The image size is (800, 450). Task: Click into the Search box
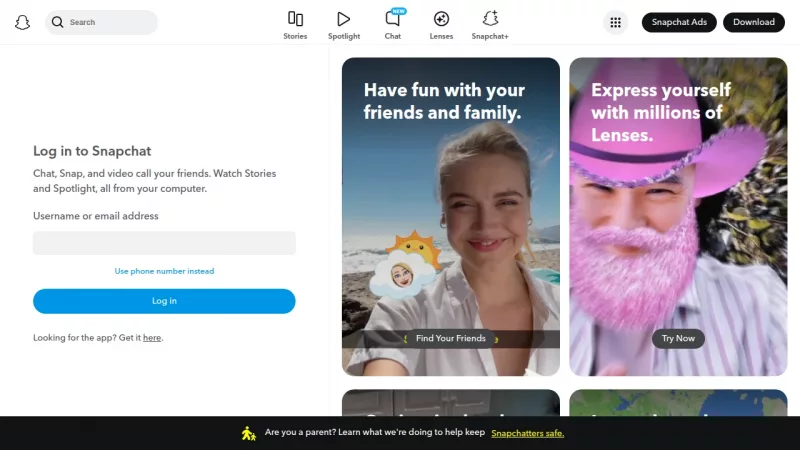[110, 22]
